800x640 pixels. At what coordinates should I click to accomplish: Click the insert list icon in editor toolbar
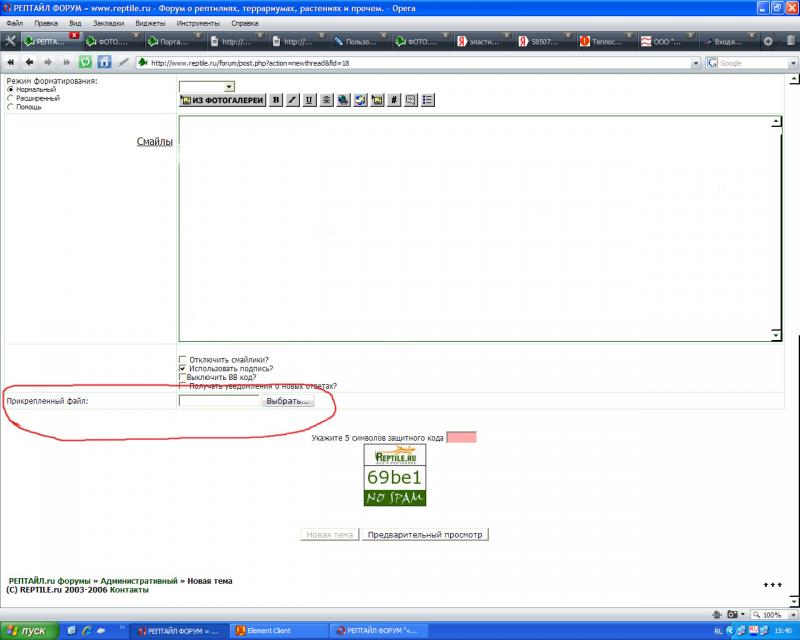pos(428,100)
